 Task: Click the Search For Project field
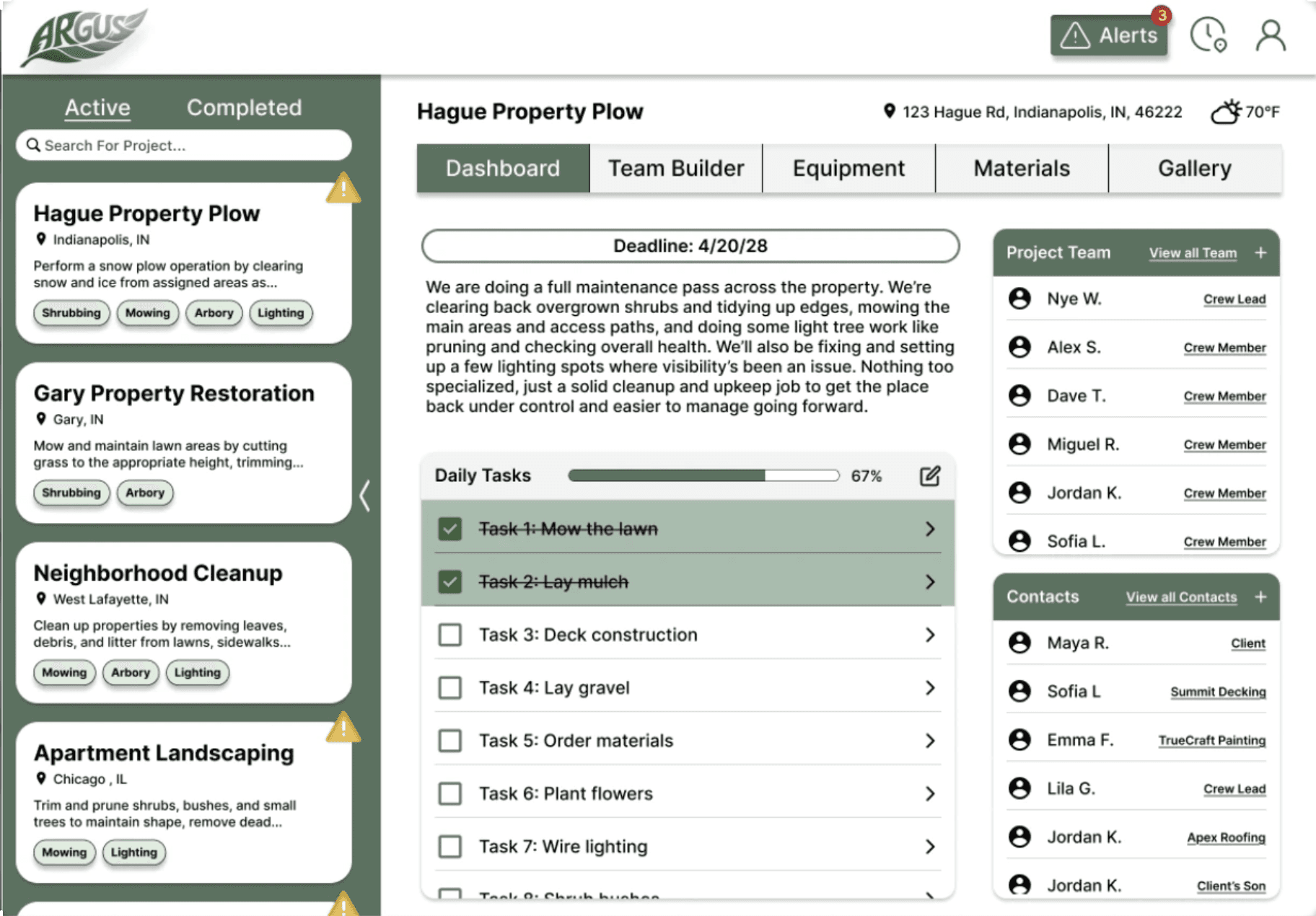(184, 145)
